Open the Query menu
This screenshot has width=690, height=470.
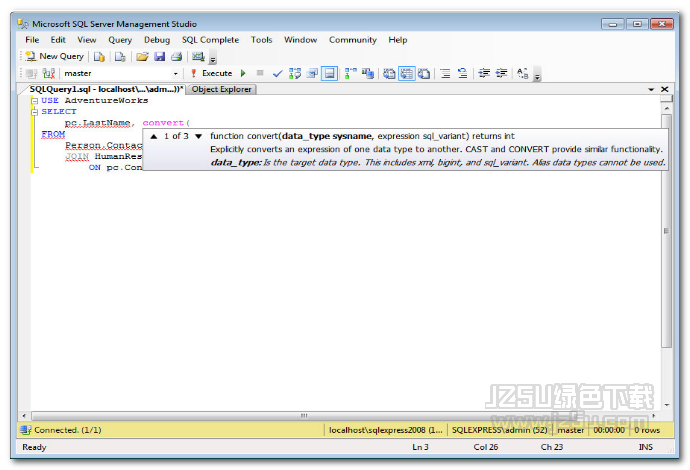coord(120,40)
